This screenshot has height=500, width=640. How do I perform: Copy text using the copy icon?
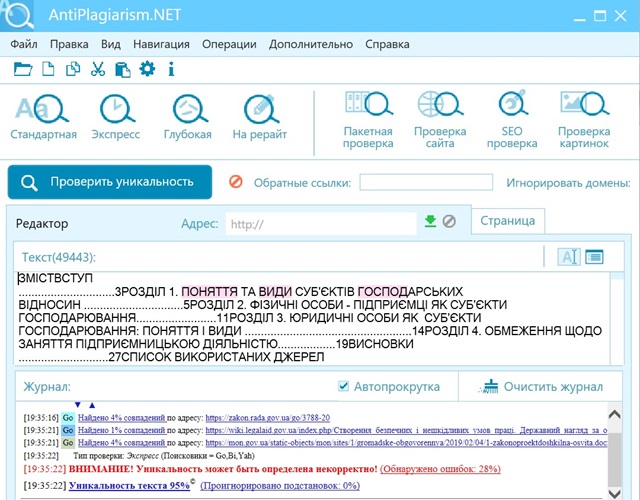point(73,69)
